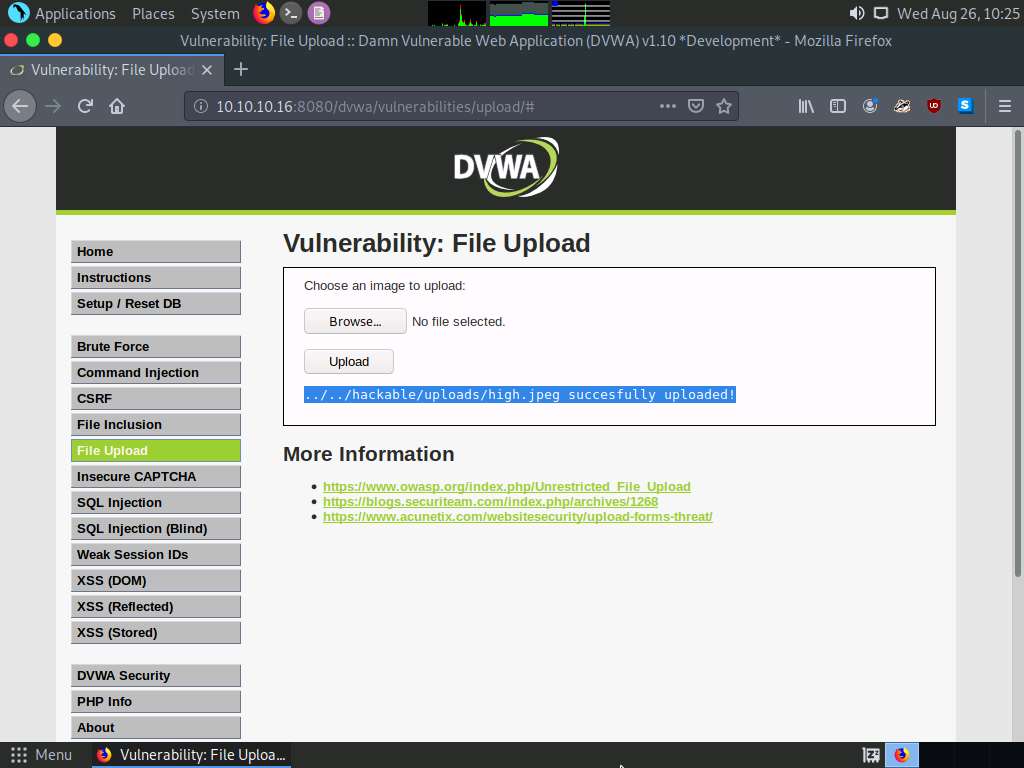Open the Firefox hamburger menu
Image resolution: width=1024 pixels, height=768 pixels.
[x=1005, y=106]
